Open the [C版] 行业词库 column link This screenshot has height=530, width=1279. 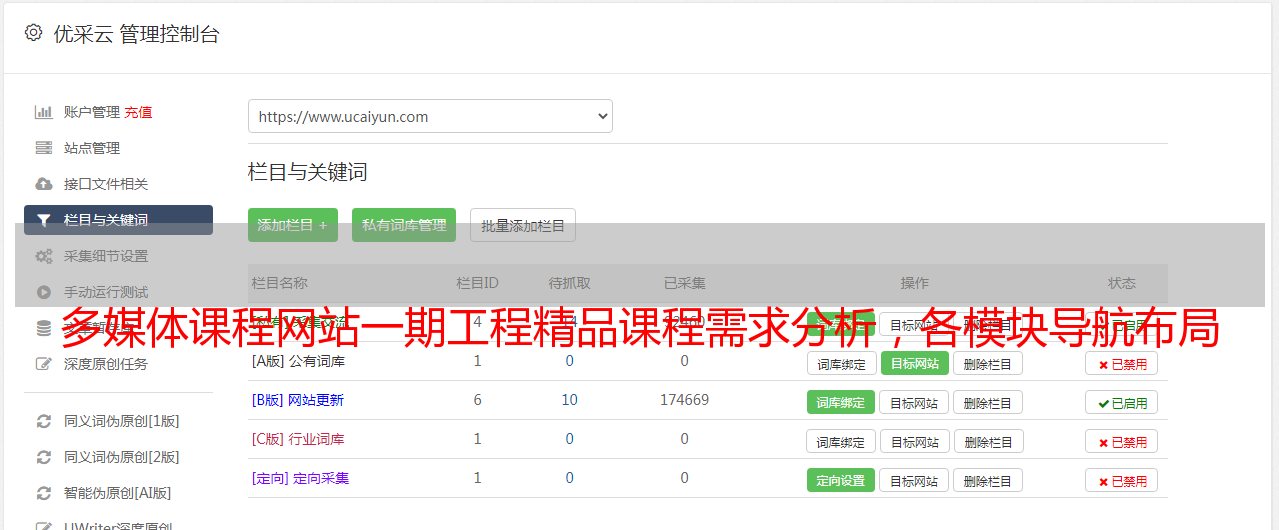point(298,439)
